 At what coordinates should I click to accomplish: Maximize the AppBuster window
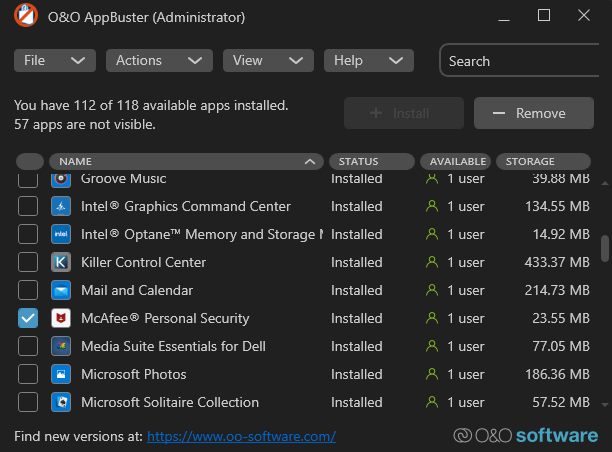544,16
